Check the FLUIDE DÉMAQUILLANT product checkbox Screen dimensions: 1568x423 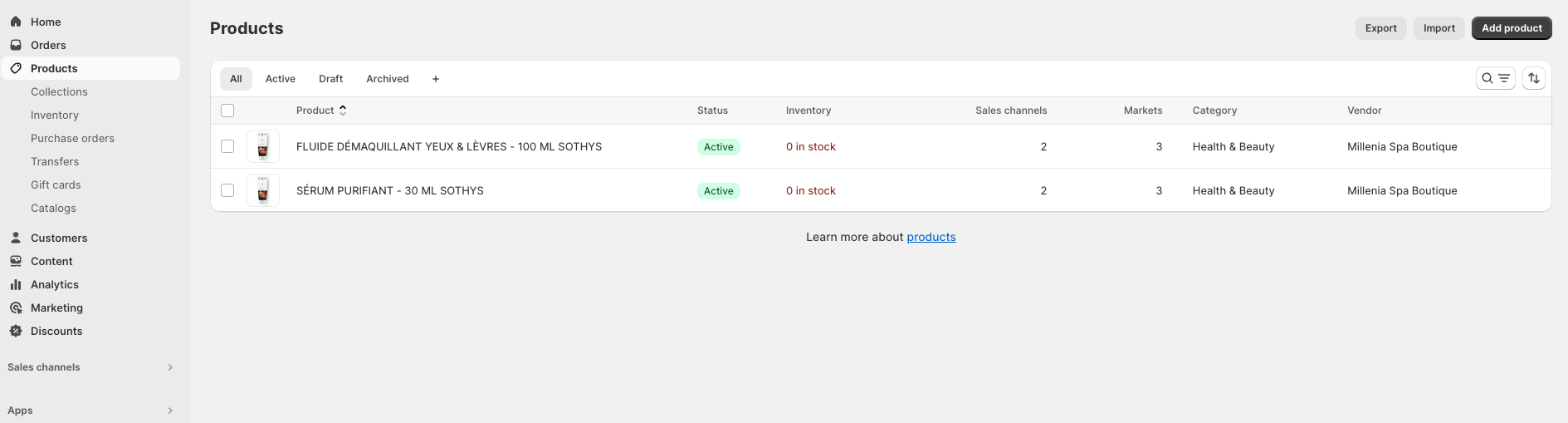point(227,146)
